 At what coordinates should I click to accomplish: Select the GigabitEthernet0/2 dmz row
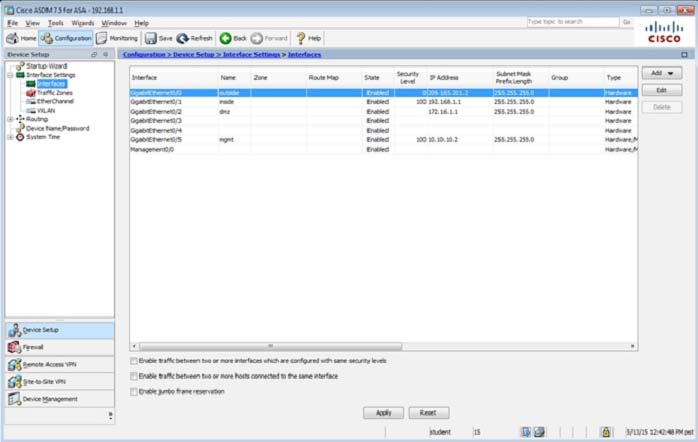pos(384,112)
